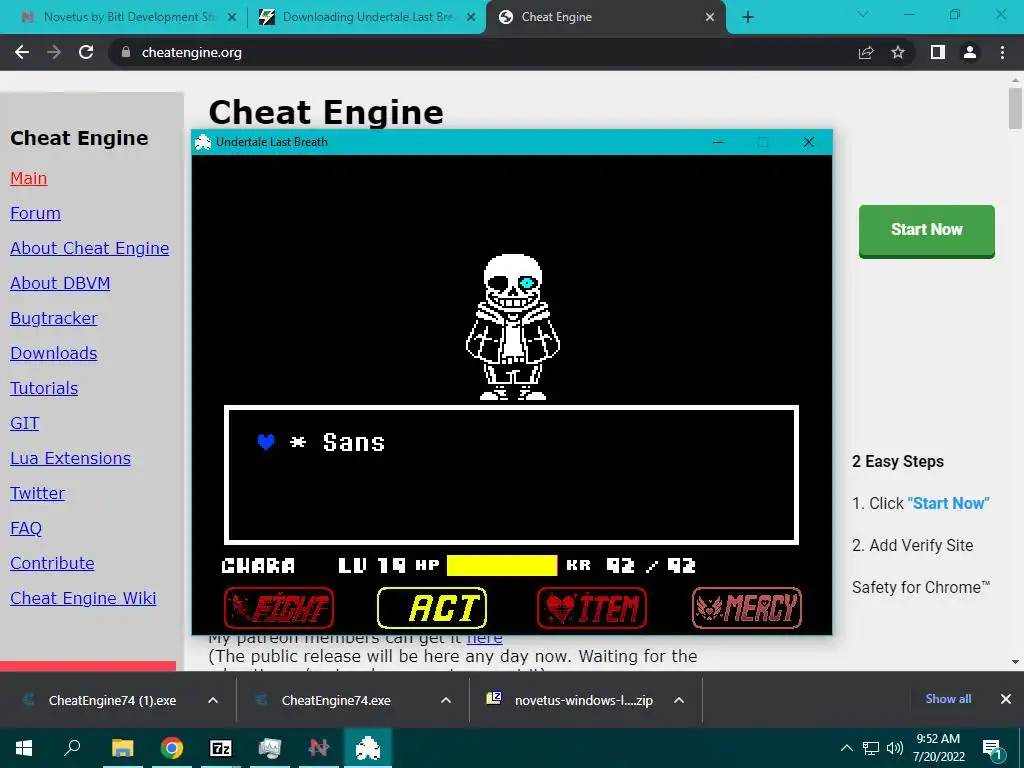Open About DBVM link
The image size is (1024, 768).
tap(60, 283)
